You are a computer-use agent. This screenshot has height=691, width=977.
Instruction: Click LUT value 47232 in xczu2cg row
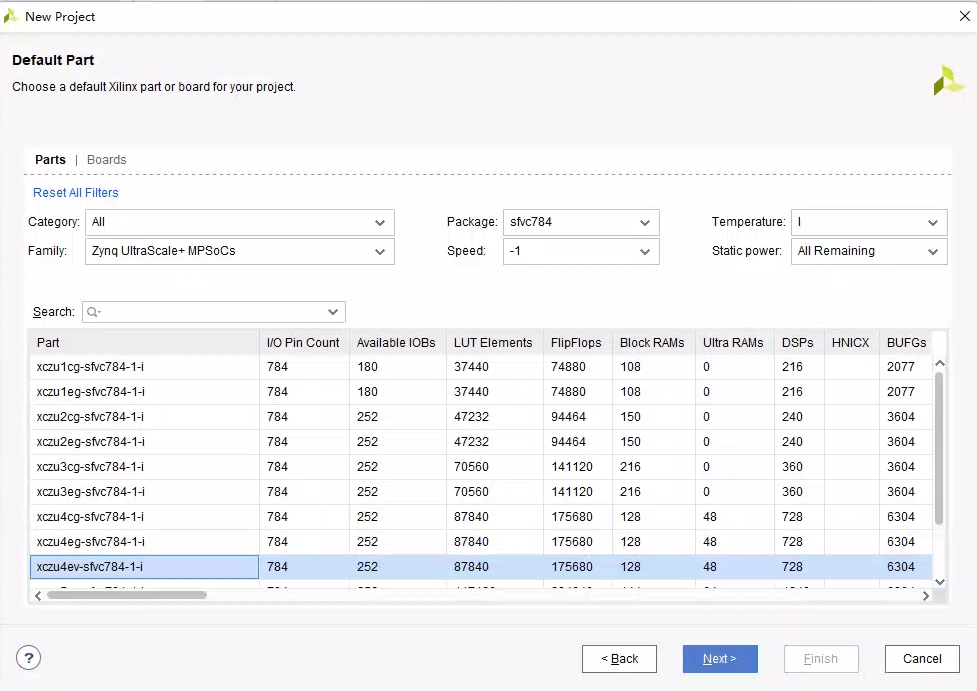tap(471, 417)
